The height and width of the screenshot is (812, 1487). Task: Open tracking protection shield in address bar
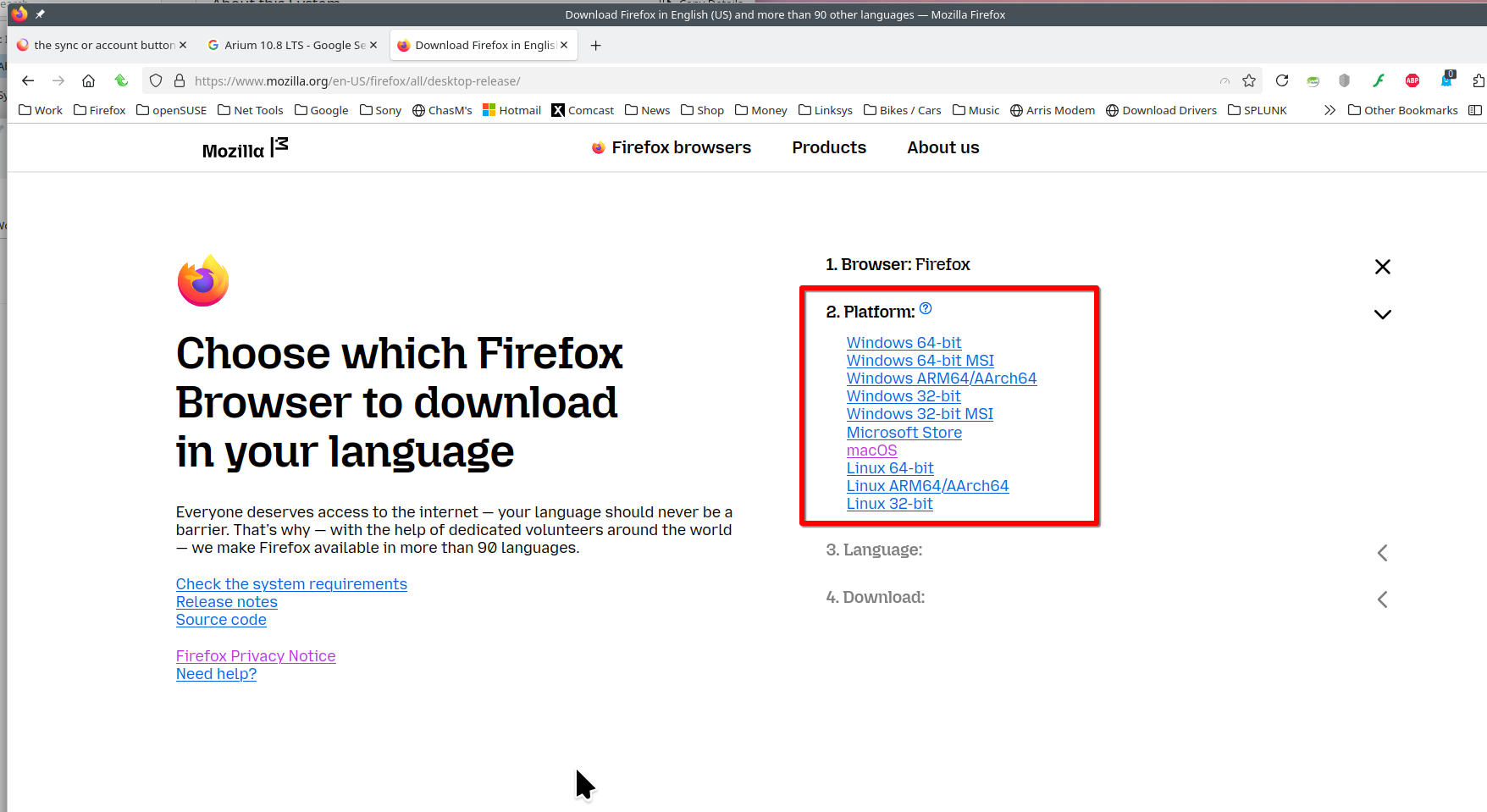click(x=156, y=80)
